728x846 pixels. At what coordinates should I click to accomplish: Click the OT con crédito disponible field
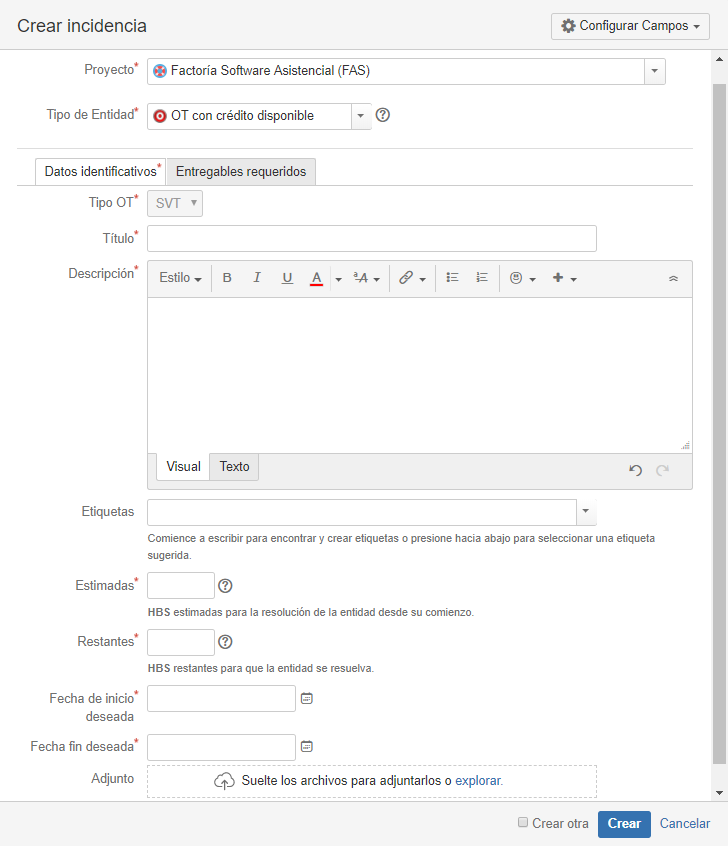tap(249, 116)
